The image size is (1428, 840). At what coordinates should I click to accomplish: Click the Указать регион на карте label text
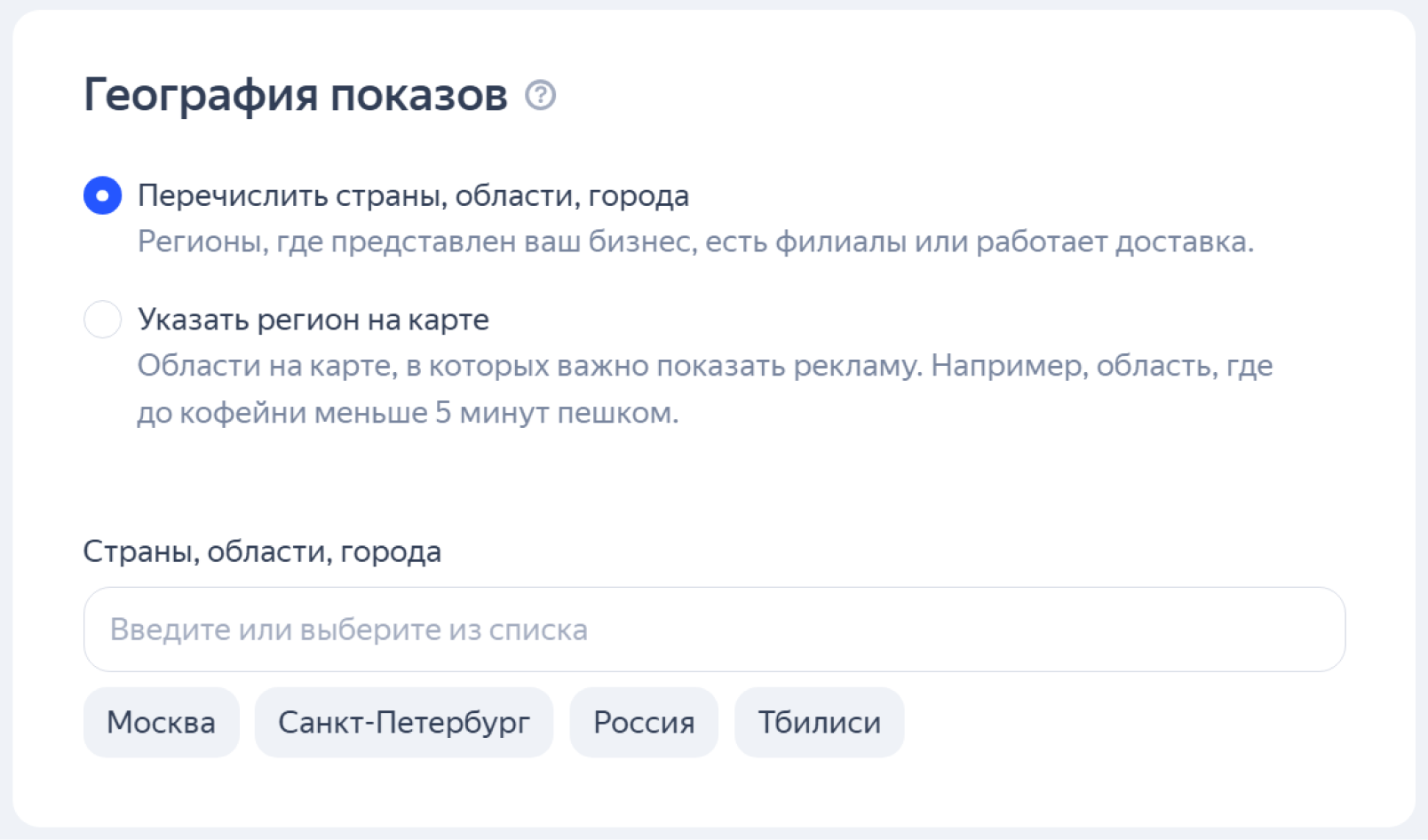tap(313, 319)
